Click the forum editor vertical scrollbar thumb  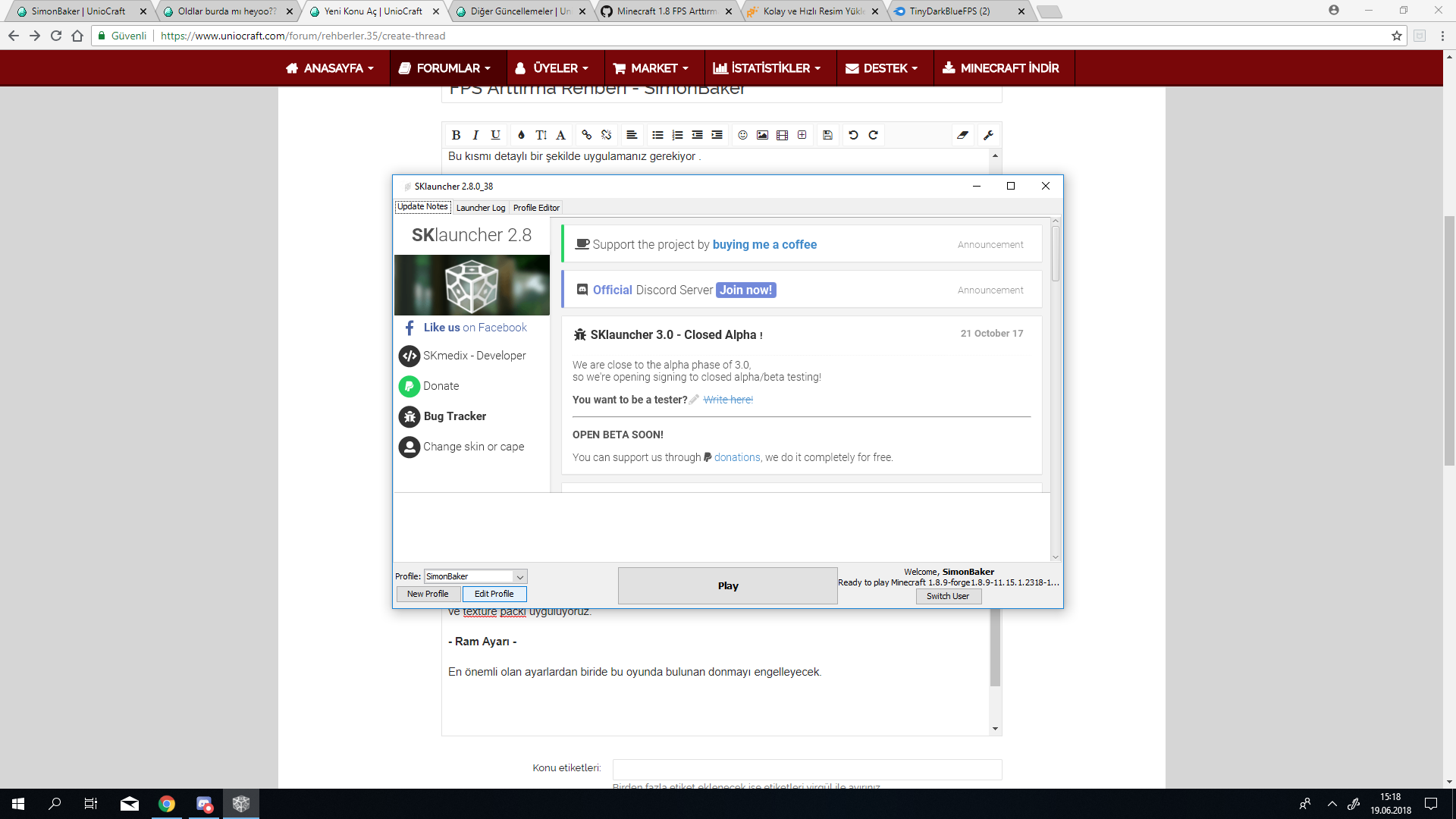(995, 647)
